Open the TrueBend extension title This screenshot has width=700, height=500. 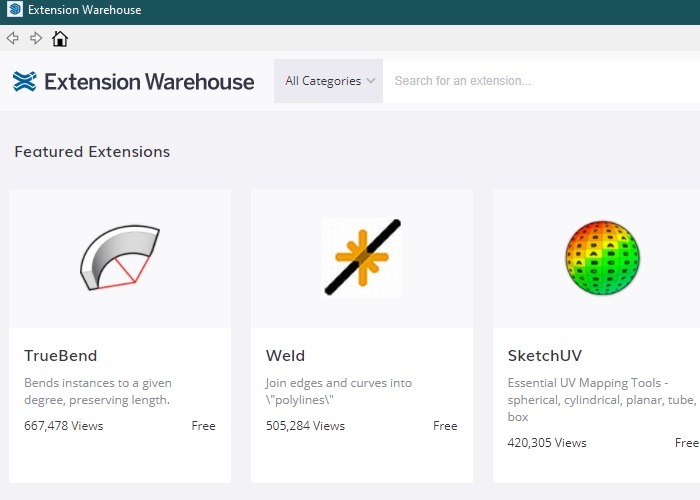[x=60, y=356]
